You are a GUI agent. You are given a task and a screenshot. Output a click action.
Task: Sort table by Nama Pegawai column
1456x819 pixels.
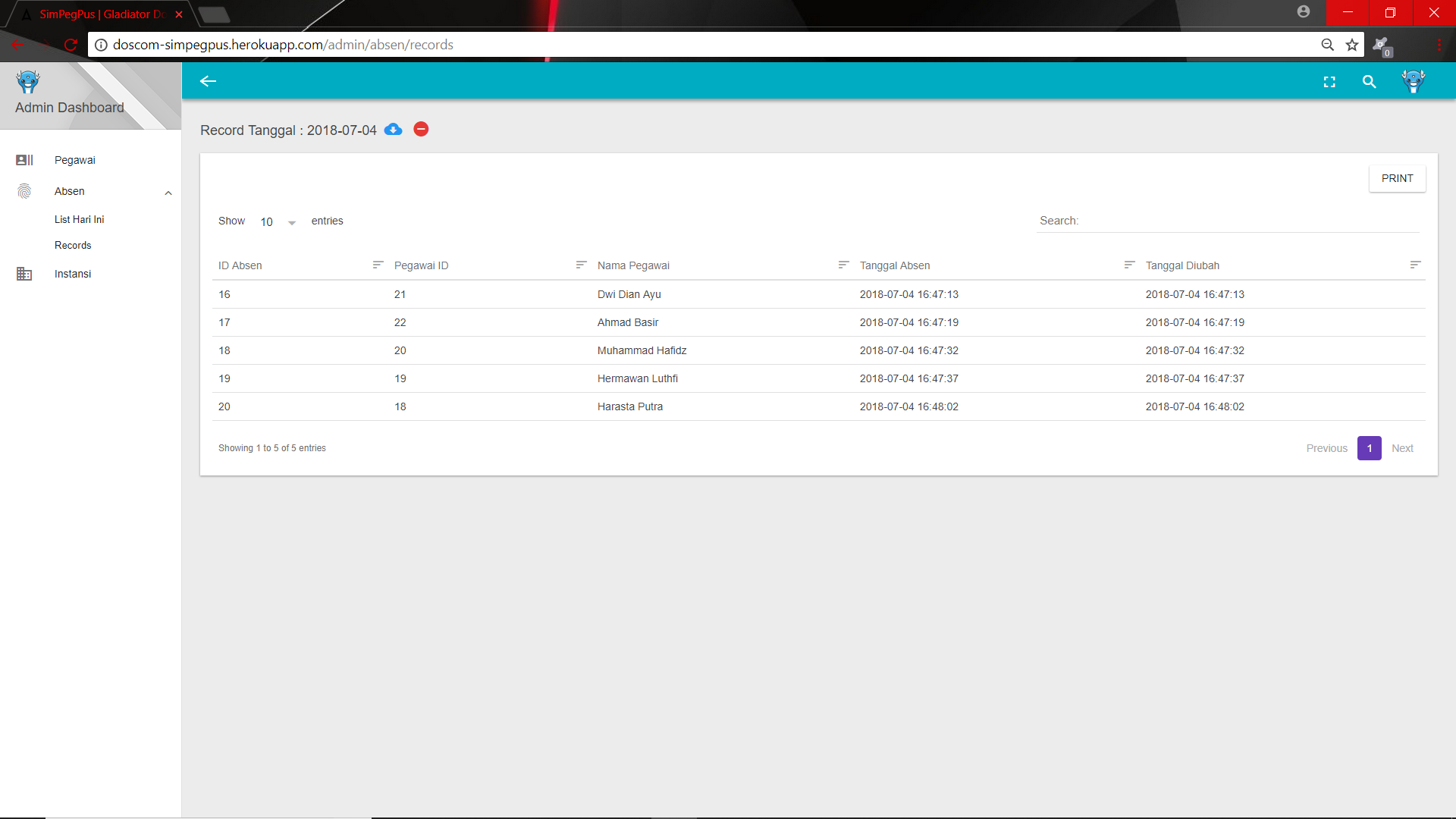(x=633, y=265)
